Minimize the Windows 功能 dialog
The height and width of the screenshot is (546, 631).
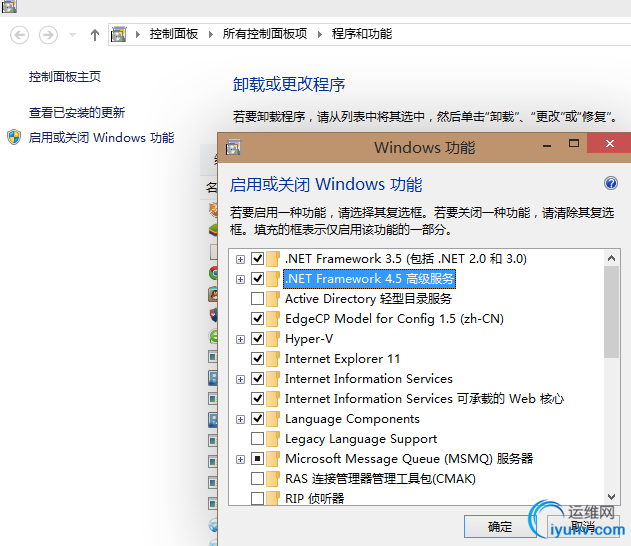pyautogui.click(x=546, y=144)
